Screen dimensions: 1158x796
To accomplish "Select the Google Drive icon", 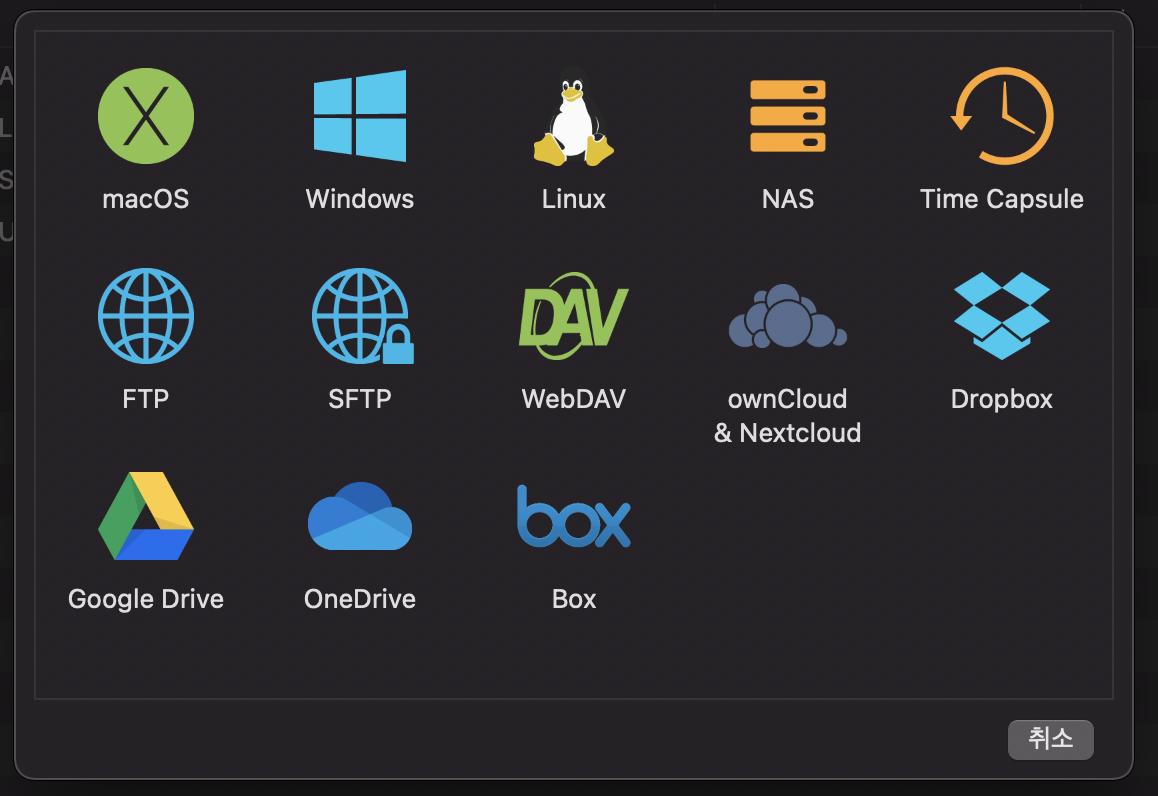I will [x=145, y=516].
